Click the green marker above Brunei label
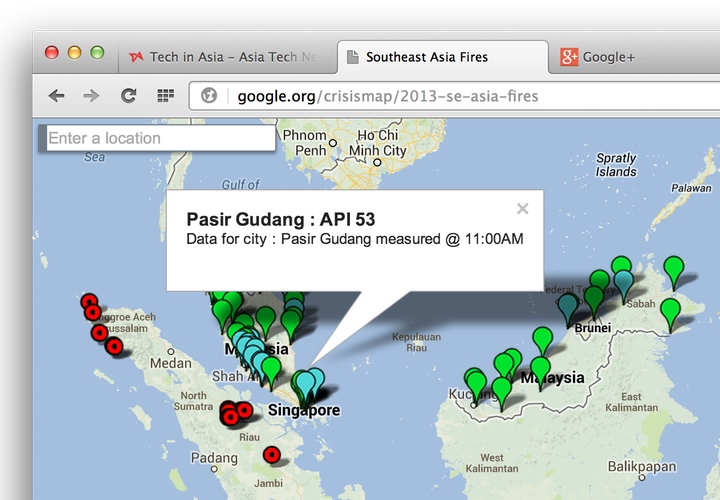Image resolution: width=720 pixels, height=500 pixels. 594,298
